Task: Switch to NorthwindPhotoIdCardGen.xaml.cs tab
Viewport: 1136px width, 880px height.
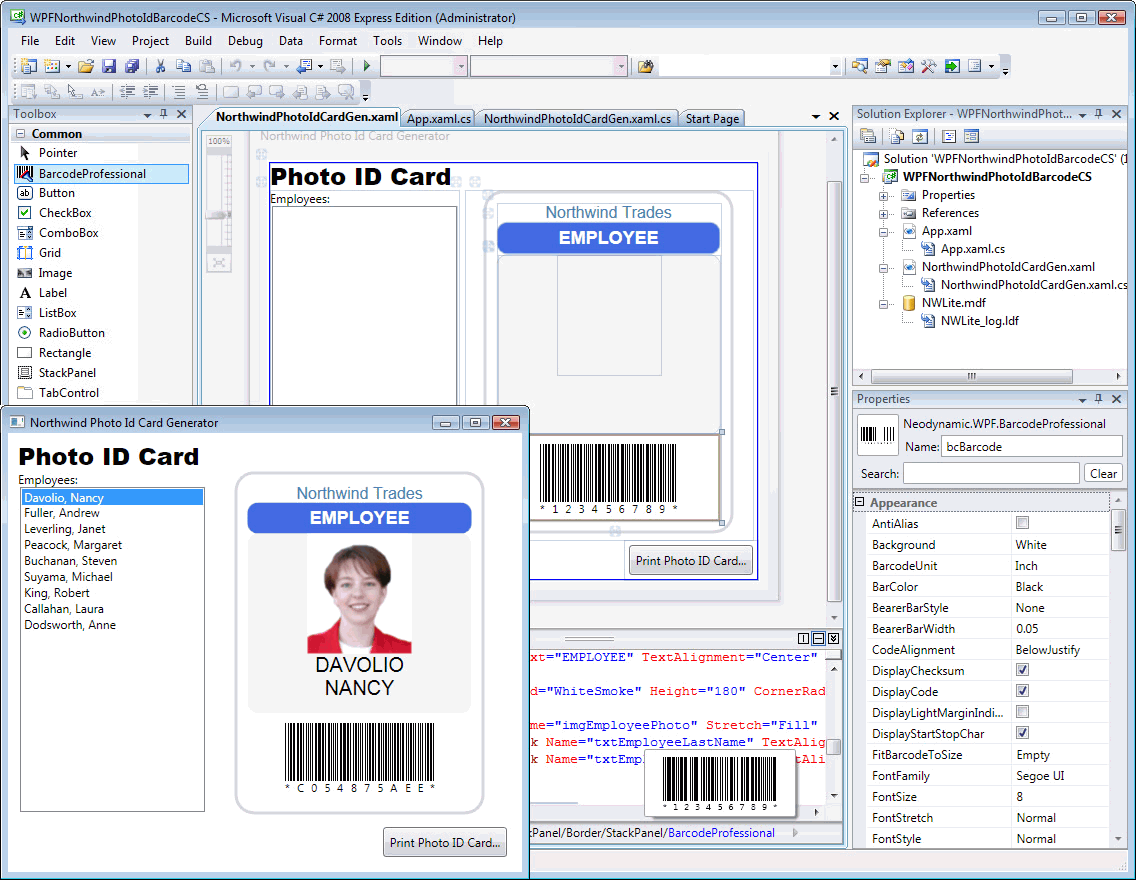Action: [577, 119]
